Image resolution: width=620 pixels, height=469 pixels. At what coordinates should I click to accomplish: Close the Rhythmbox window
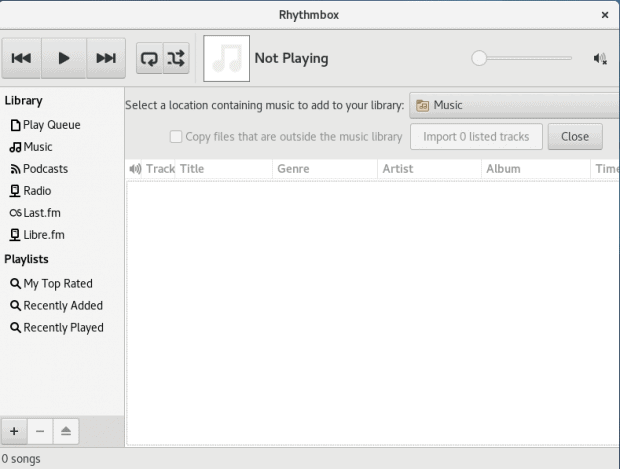(x=605, y=15)
